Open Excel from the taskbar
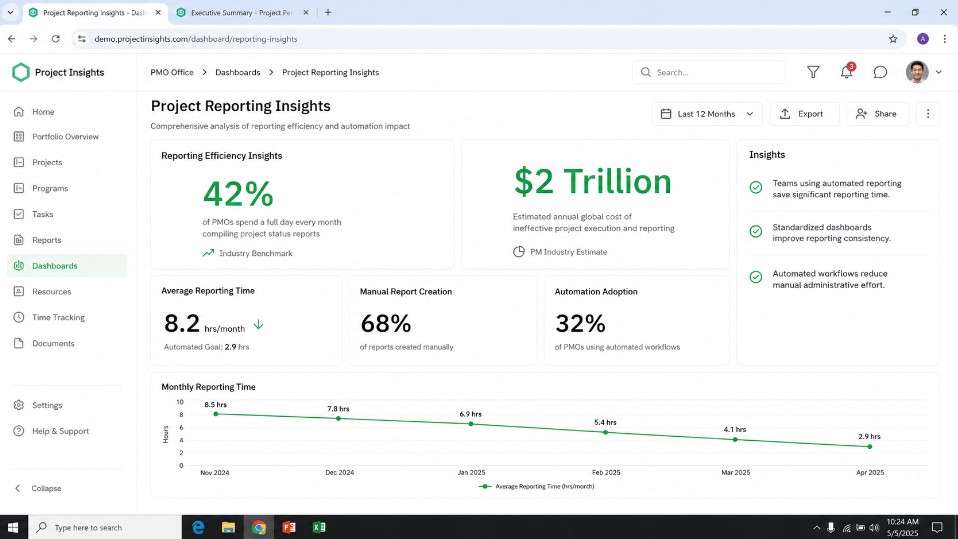The height and width of the screenshot is (539, 958). point(318,527)
